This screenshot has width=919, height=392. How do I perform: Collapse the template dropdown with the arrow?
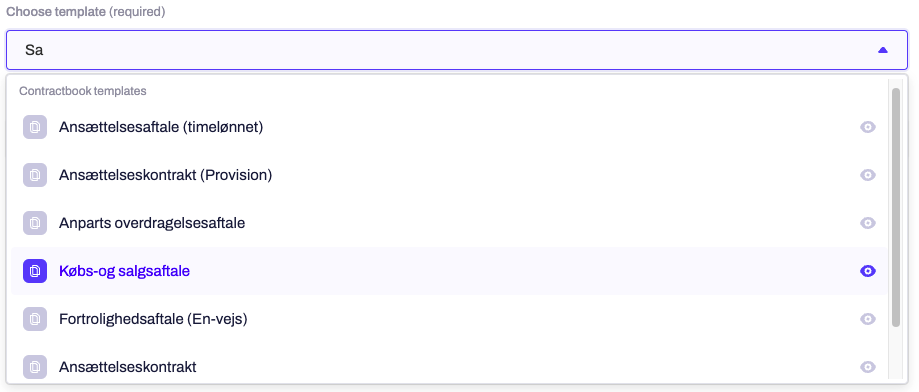pos(883,50)
